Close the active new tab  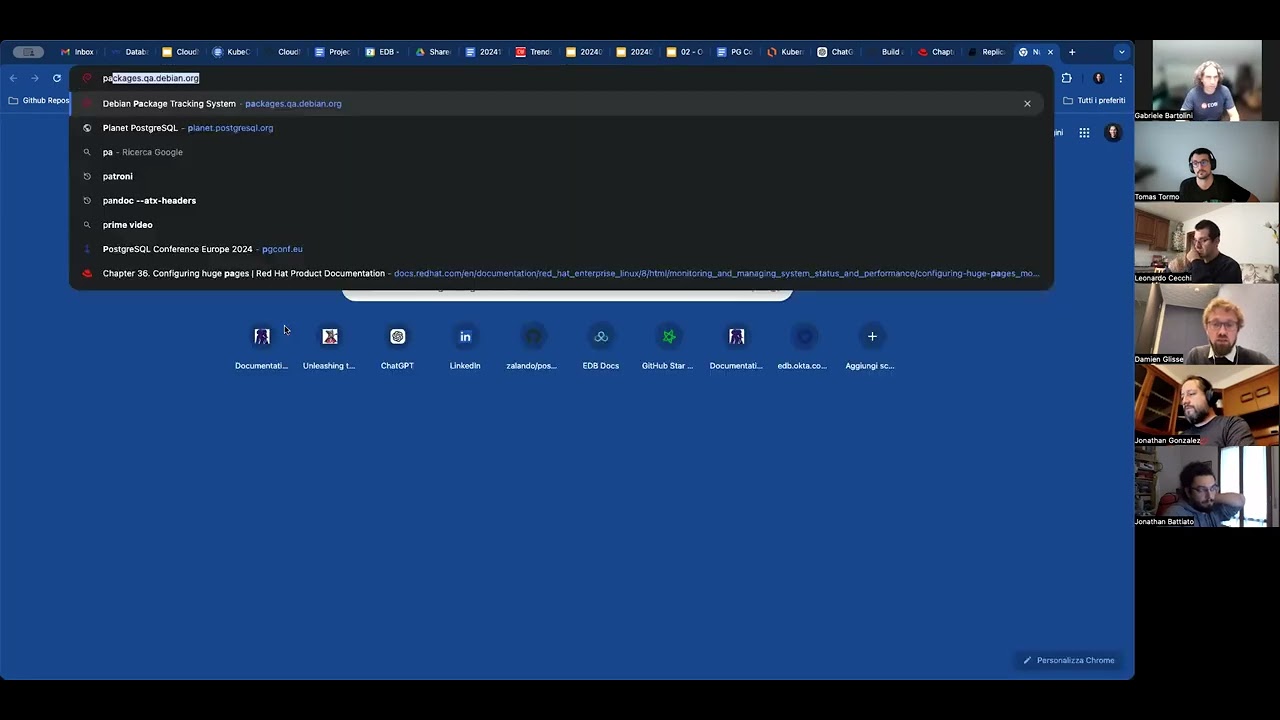(1050, 52)
